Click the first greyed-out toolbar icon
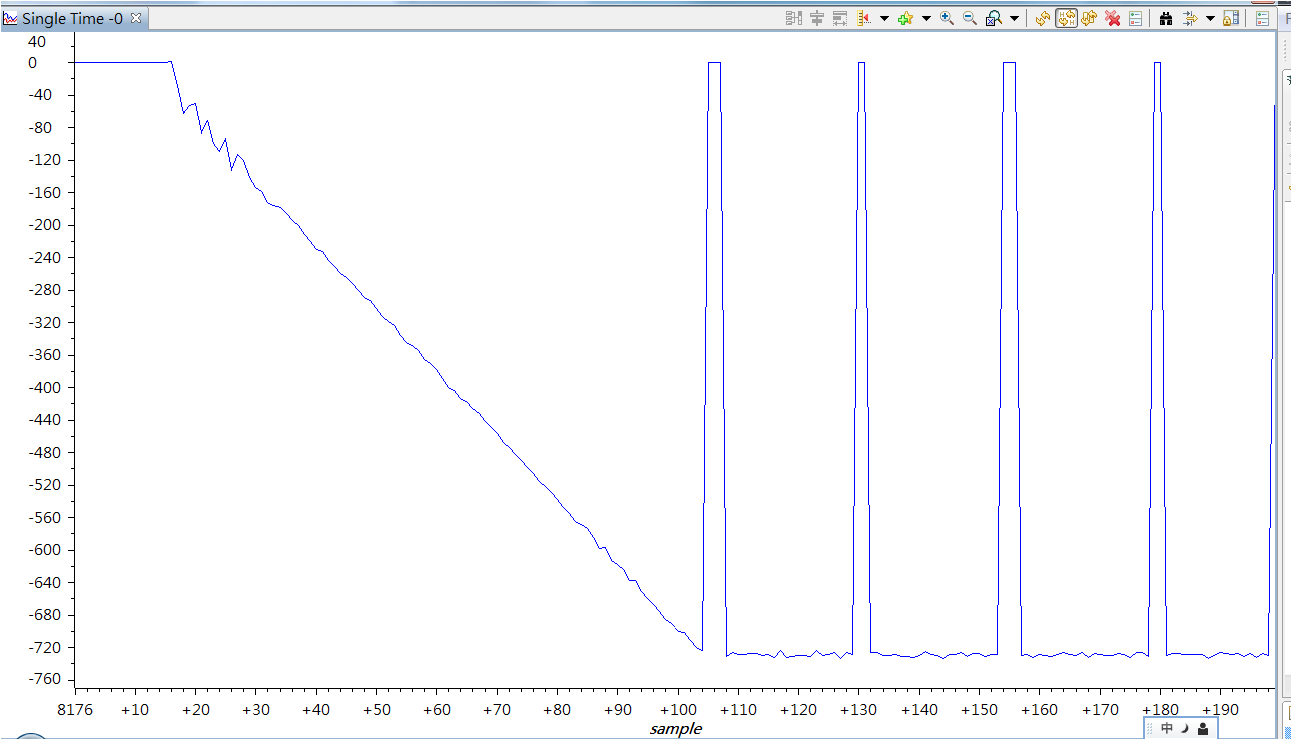This screenshot has height=746, width=1292. (794, 18)
